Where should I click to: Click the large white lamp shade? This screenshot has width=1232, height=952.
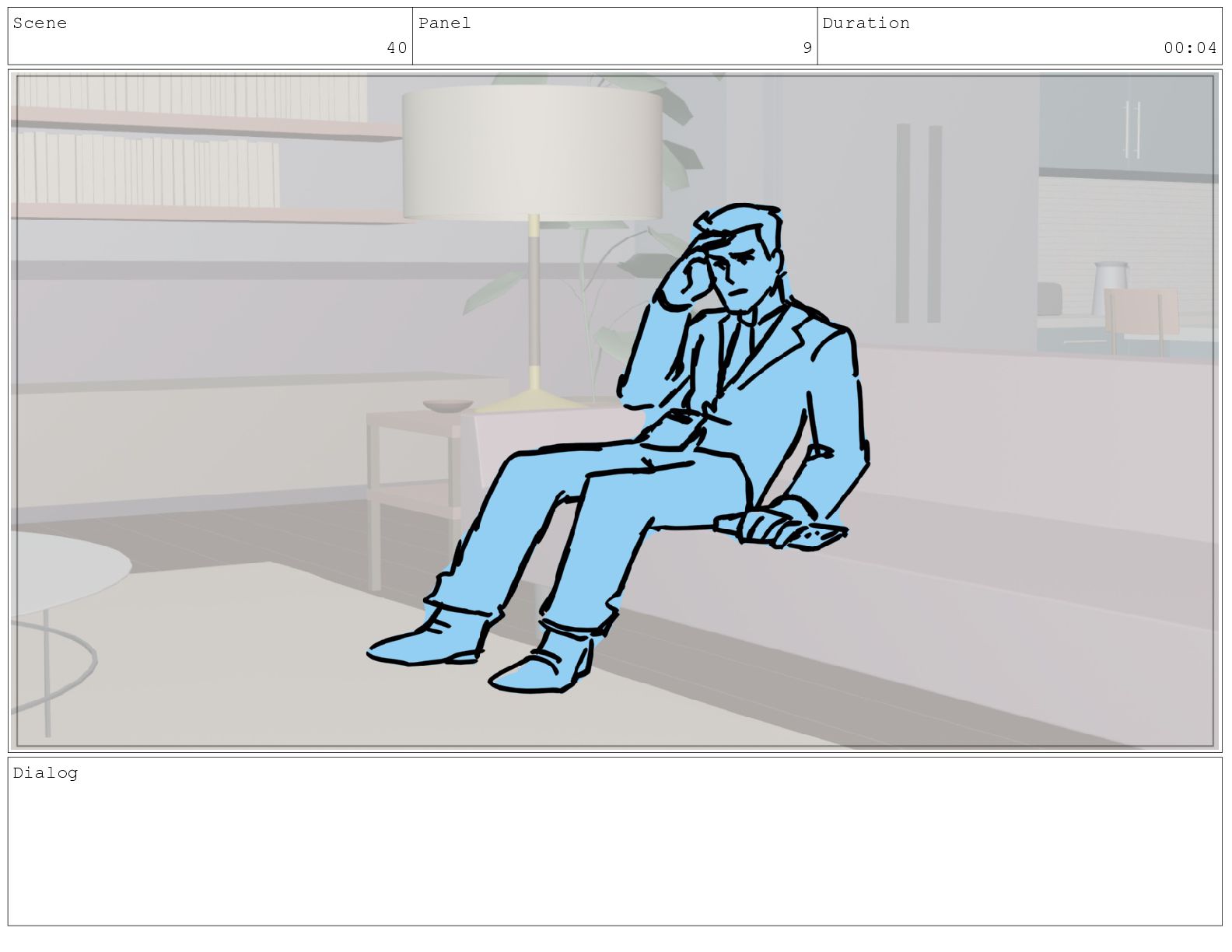(532, 152)
